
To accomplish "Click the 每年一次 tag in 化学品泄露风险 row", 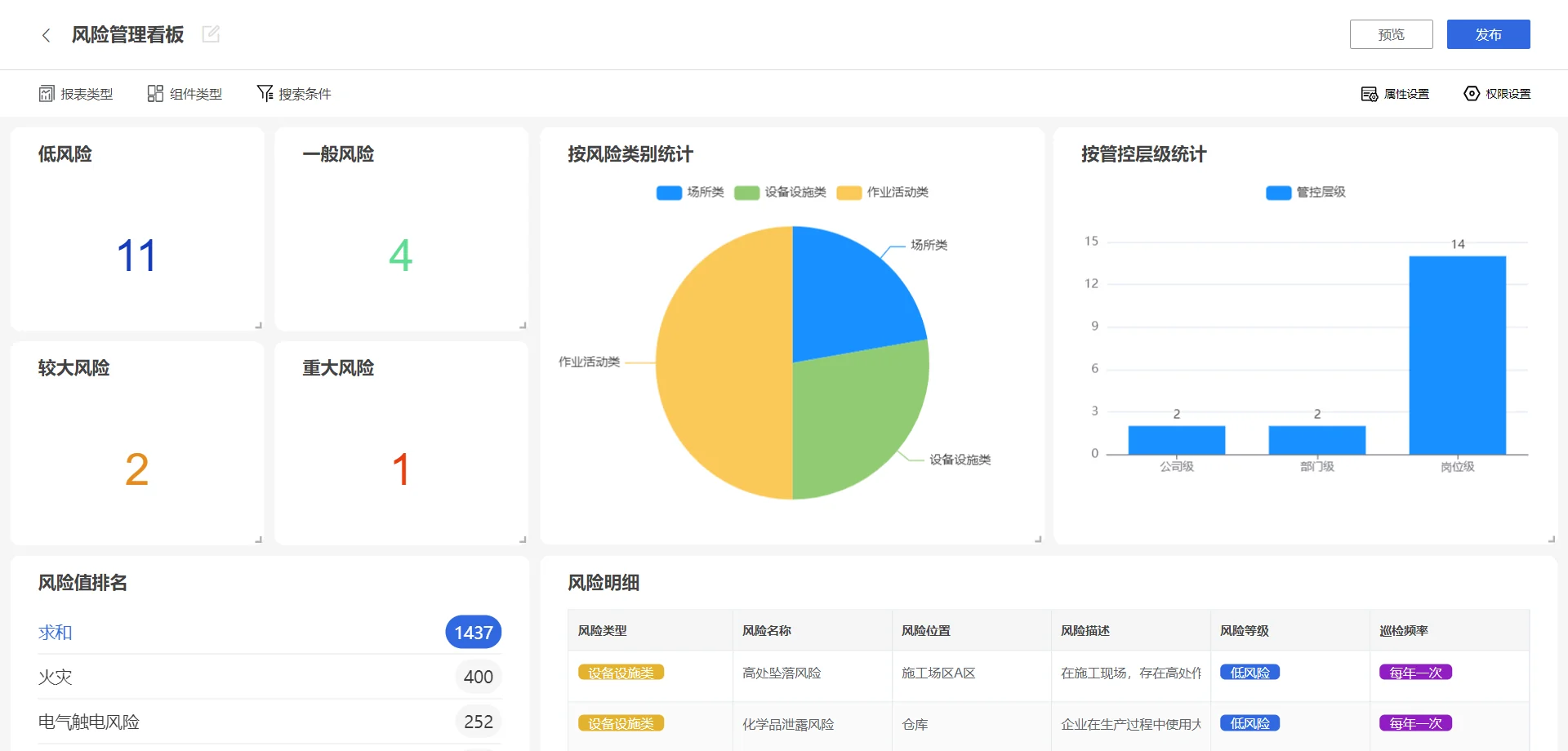I will point(1415,723).
